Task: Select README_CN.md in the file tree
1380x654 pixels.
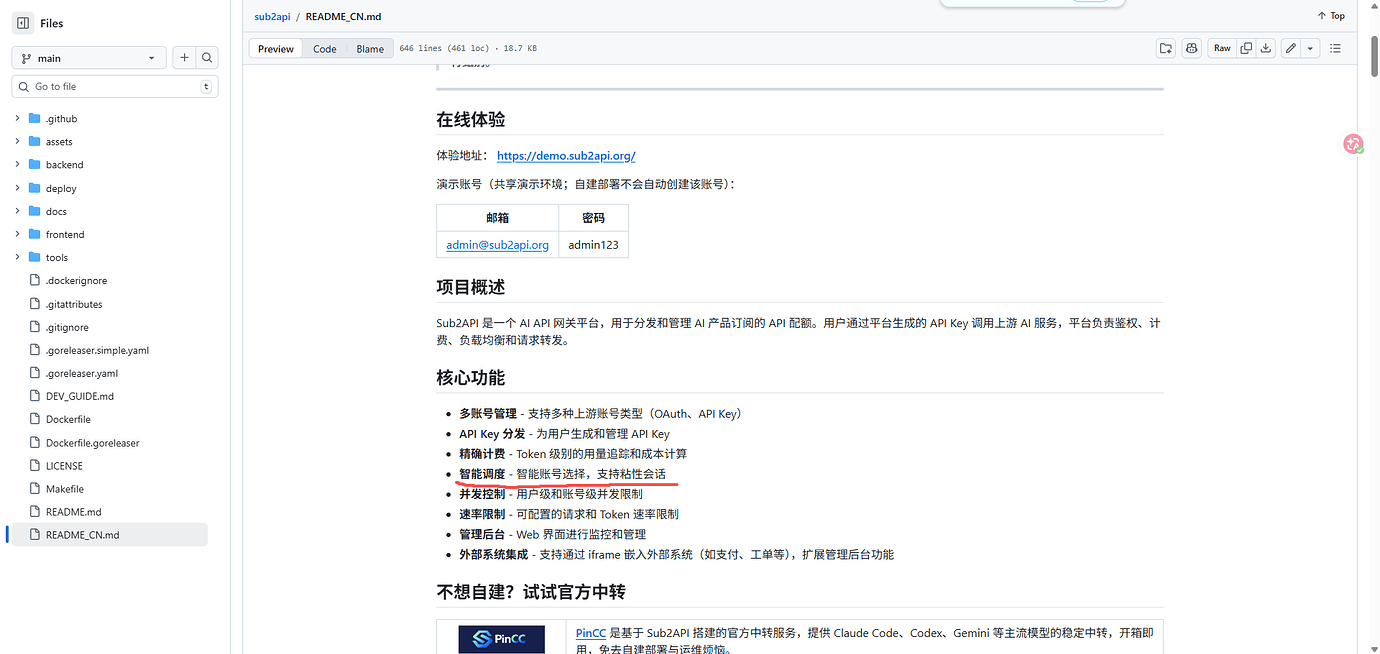Action: (x=108, y=535)
